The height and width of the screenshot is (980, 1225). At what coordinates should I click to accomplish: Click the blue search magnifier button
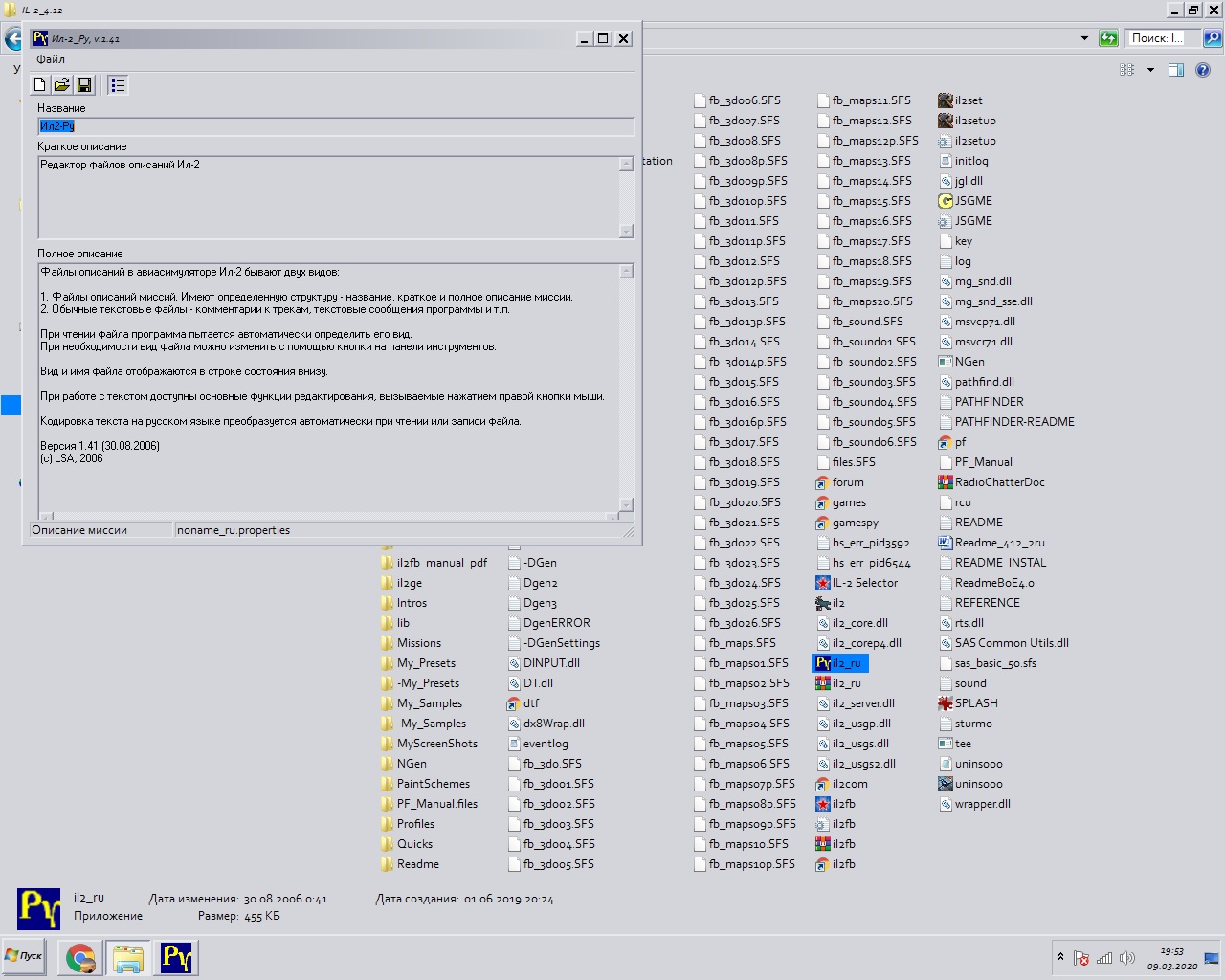click(1212, 38)
